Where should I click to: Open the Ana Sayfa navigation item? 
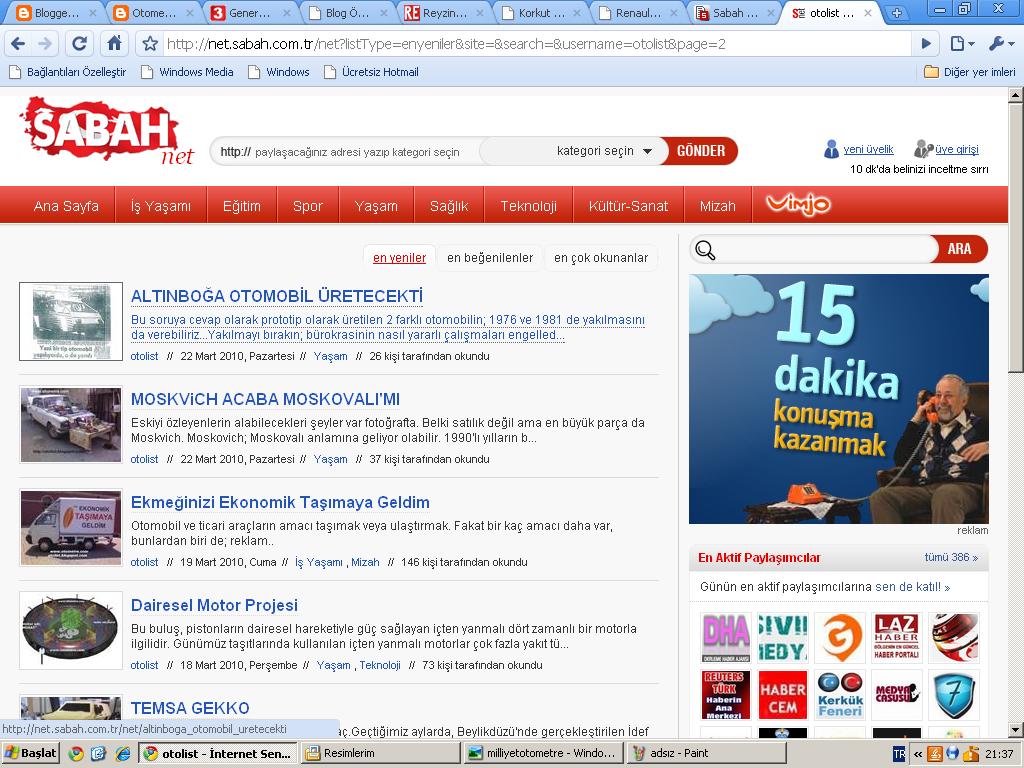pyautogui.click(x=66, y=206)
